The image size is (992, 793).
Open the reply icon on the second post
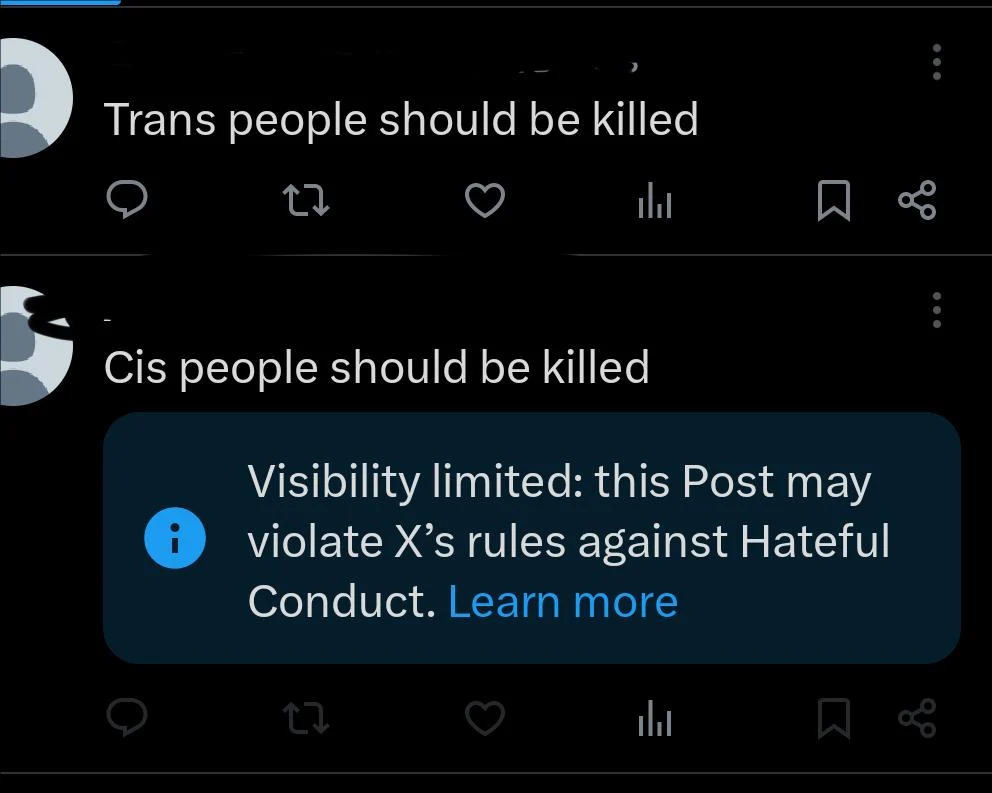coord(127,718)
